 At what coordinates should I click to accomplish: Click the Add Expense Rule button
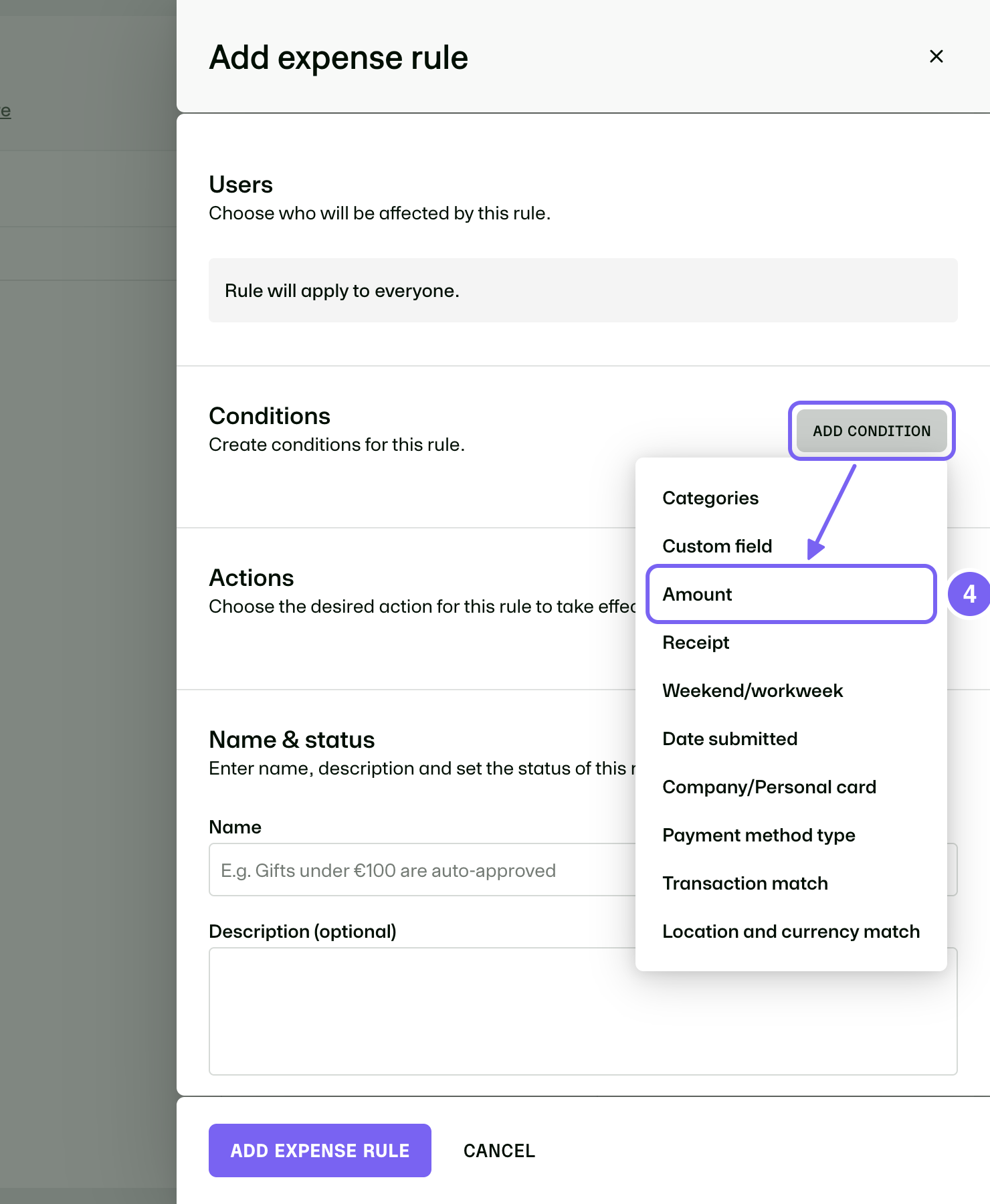coord(320,1150)
